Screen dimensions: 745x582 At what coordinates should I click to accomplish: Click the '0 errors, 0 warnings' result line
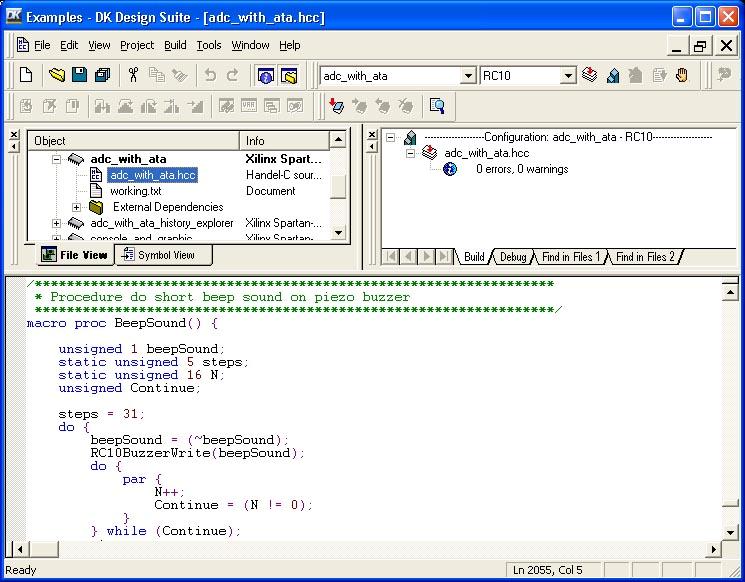click(522, 169)
